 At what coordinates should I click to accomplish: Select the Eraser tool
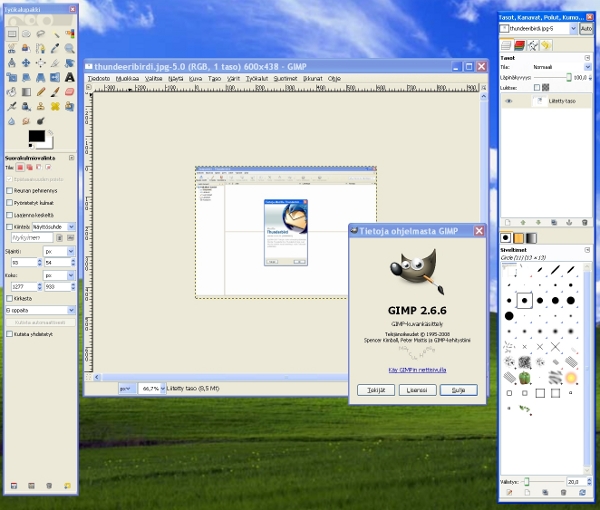click(69, 92)
